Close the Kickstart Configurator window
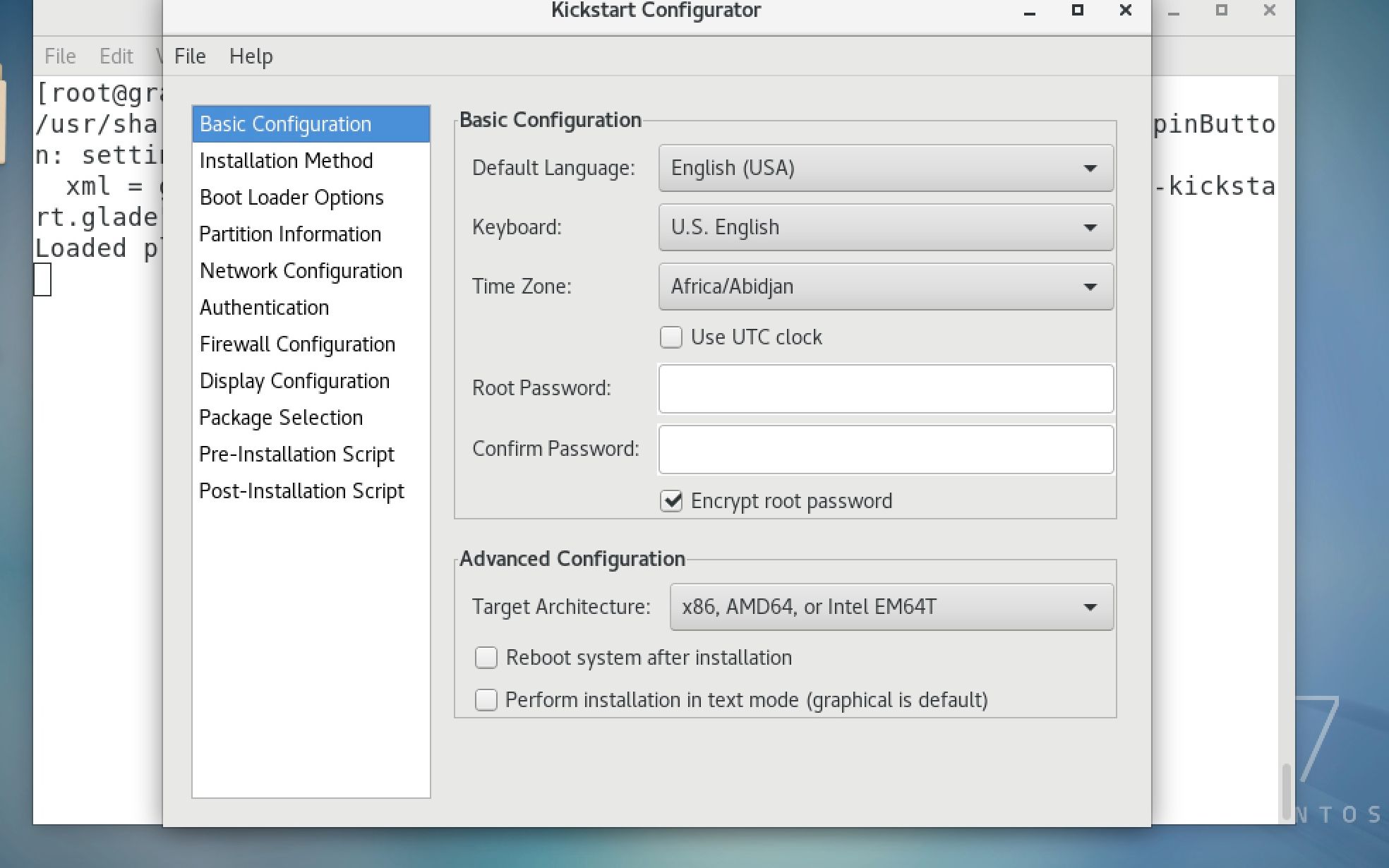This screenshot has width=1389, height=868. (x=1126, y=11)
